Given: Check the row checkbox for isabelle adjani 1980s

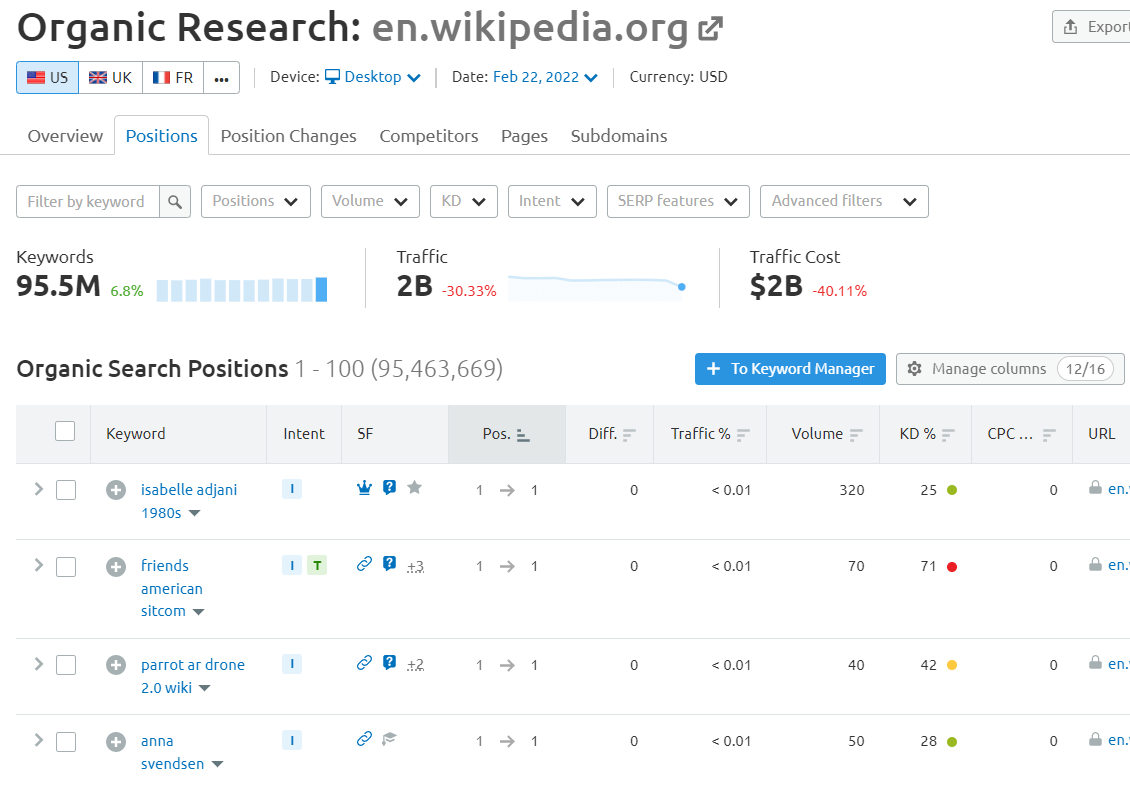Looking at the screenshot, I should [x=65, y=490].
